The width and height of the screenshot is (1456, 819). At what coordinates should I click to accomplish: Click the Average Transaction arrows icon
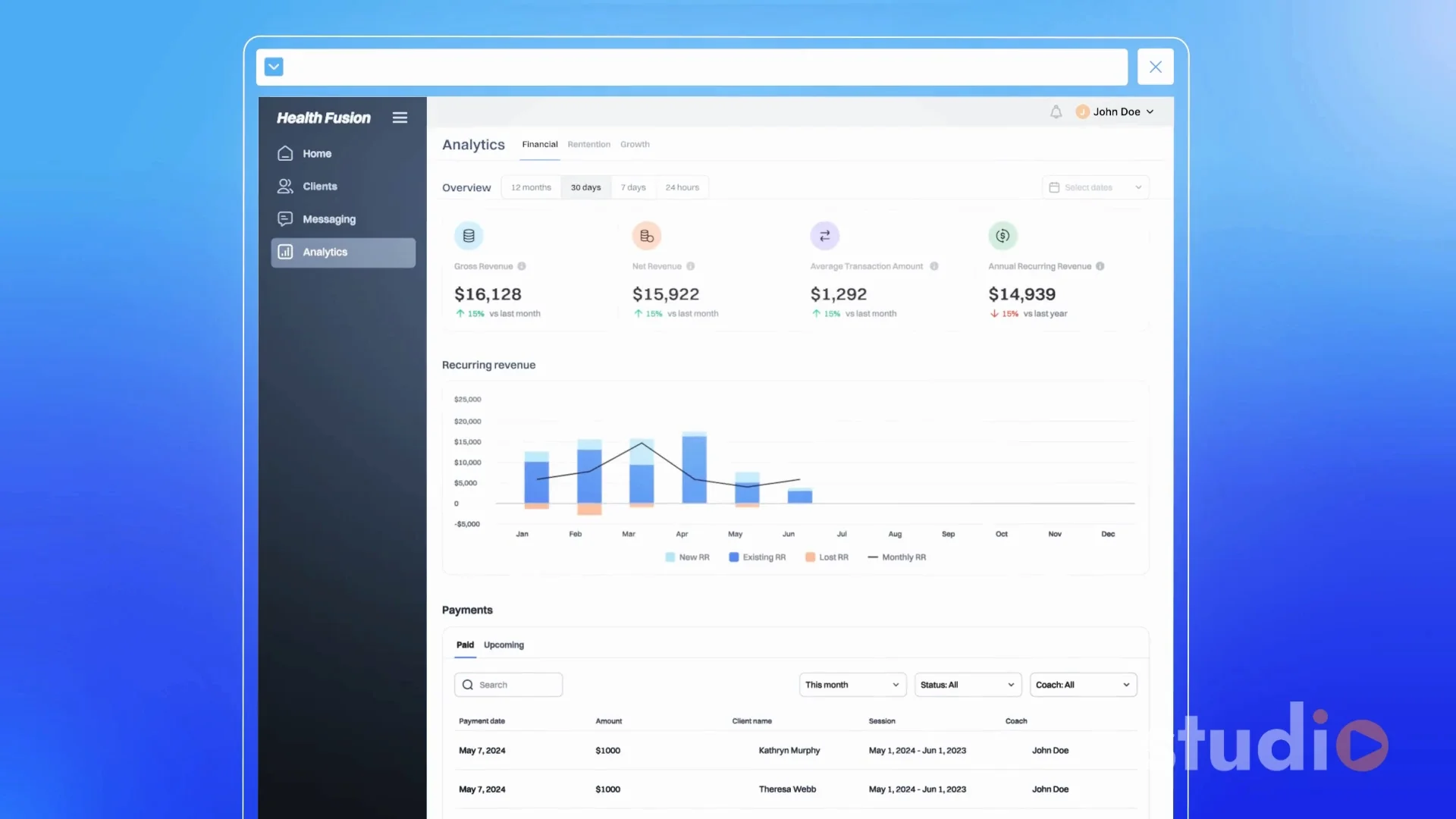coord(824,236)
